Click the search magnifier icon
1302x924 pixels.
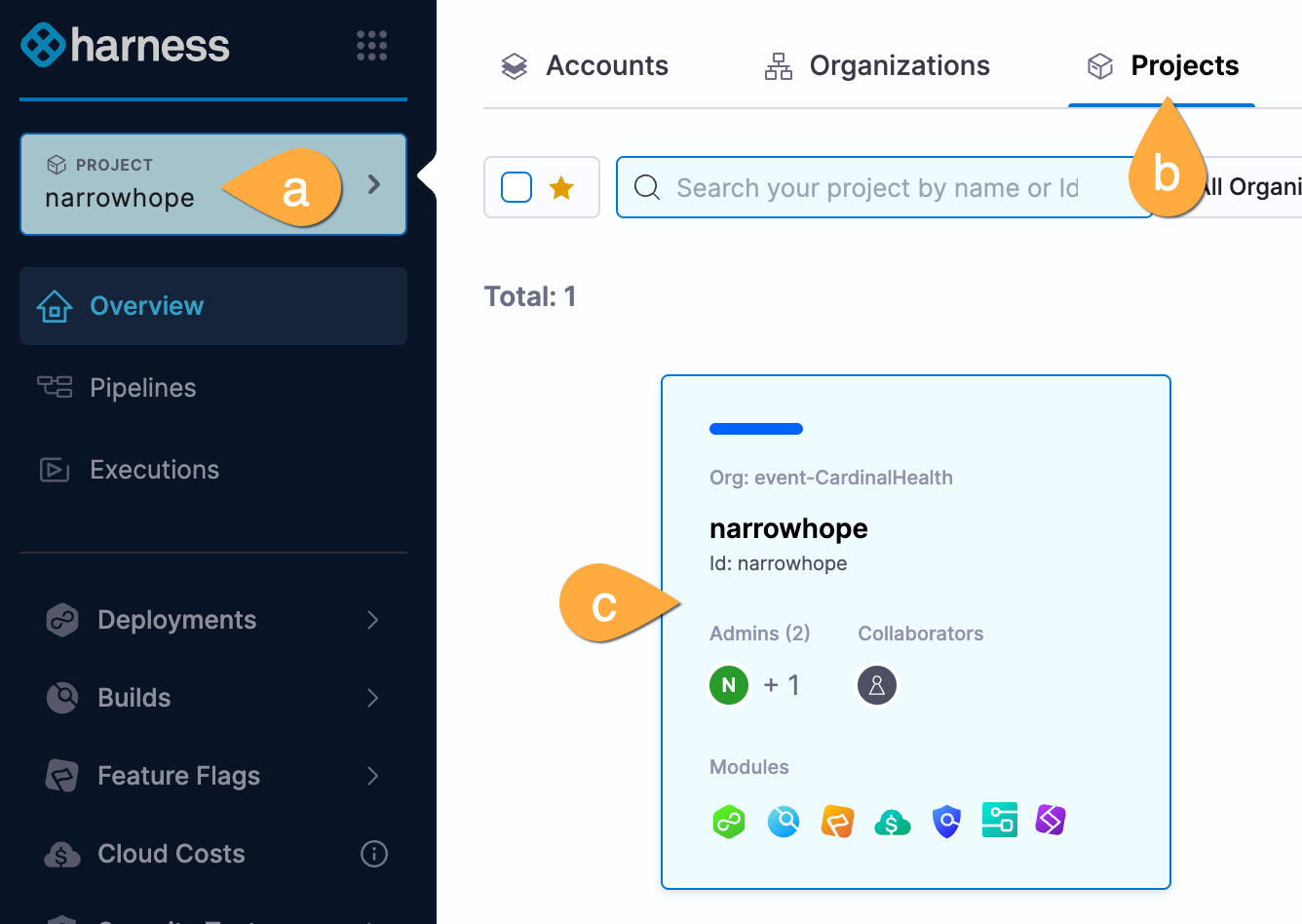click(647, 187)
